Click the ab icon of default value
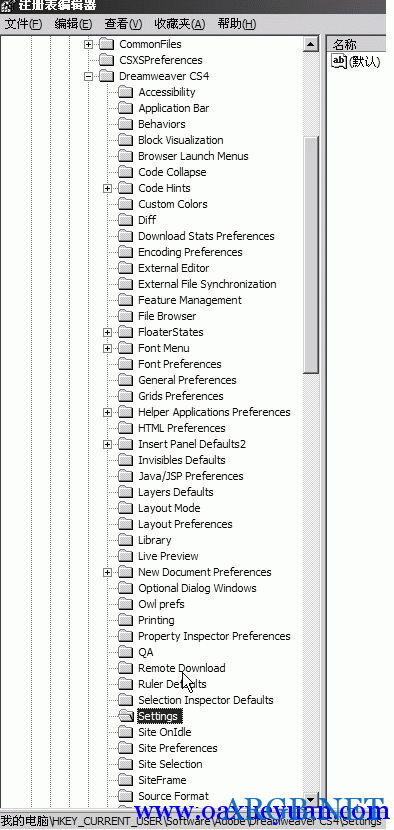The height and width of the screenshot is (830, 394). (339, 61)
